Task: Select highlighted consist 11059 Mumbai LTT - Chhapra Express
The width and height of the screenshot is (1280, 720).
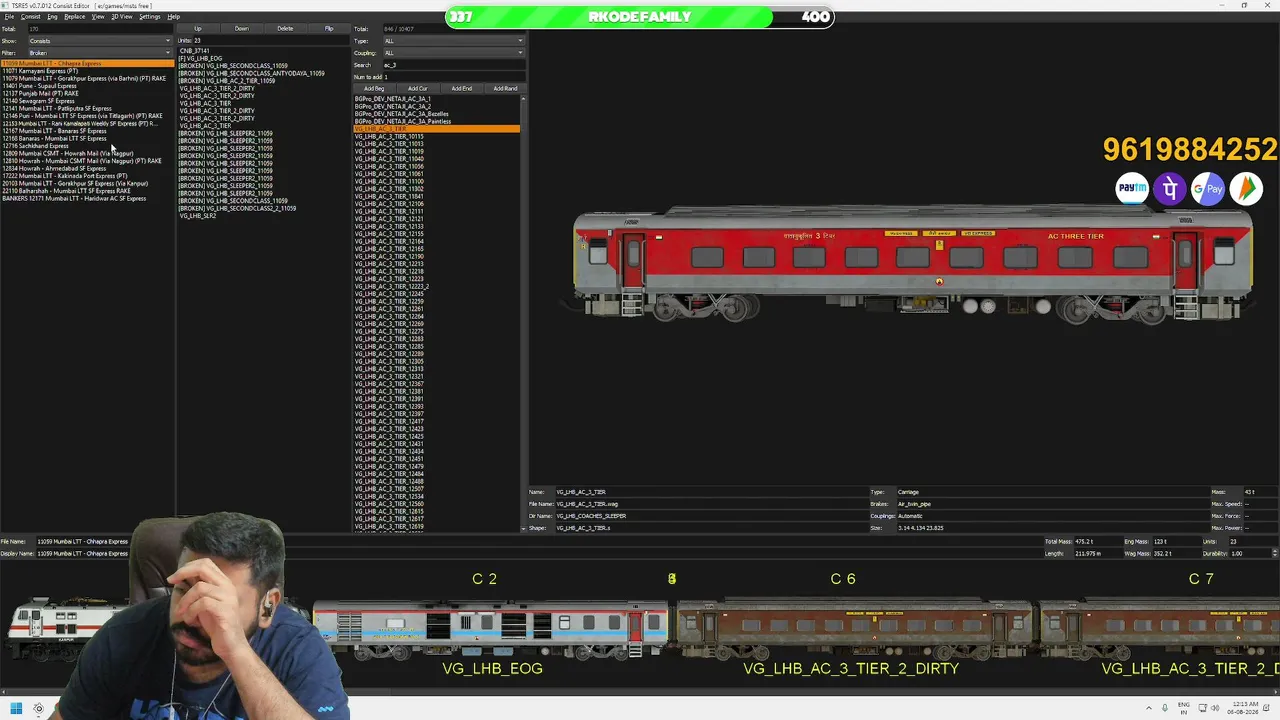Action: tap(87, 63)
